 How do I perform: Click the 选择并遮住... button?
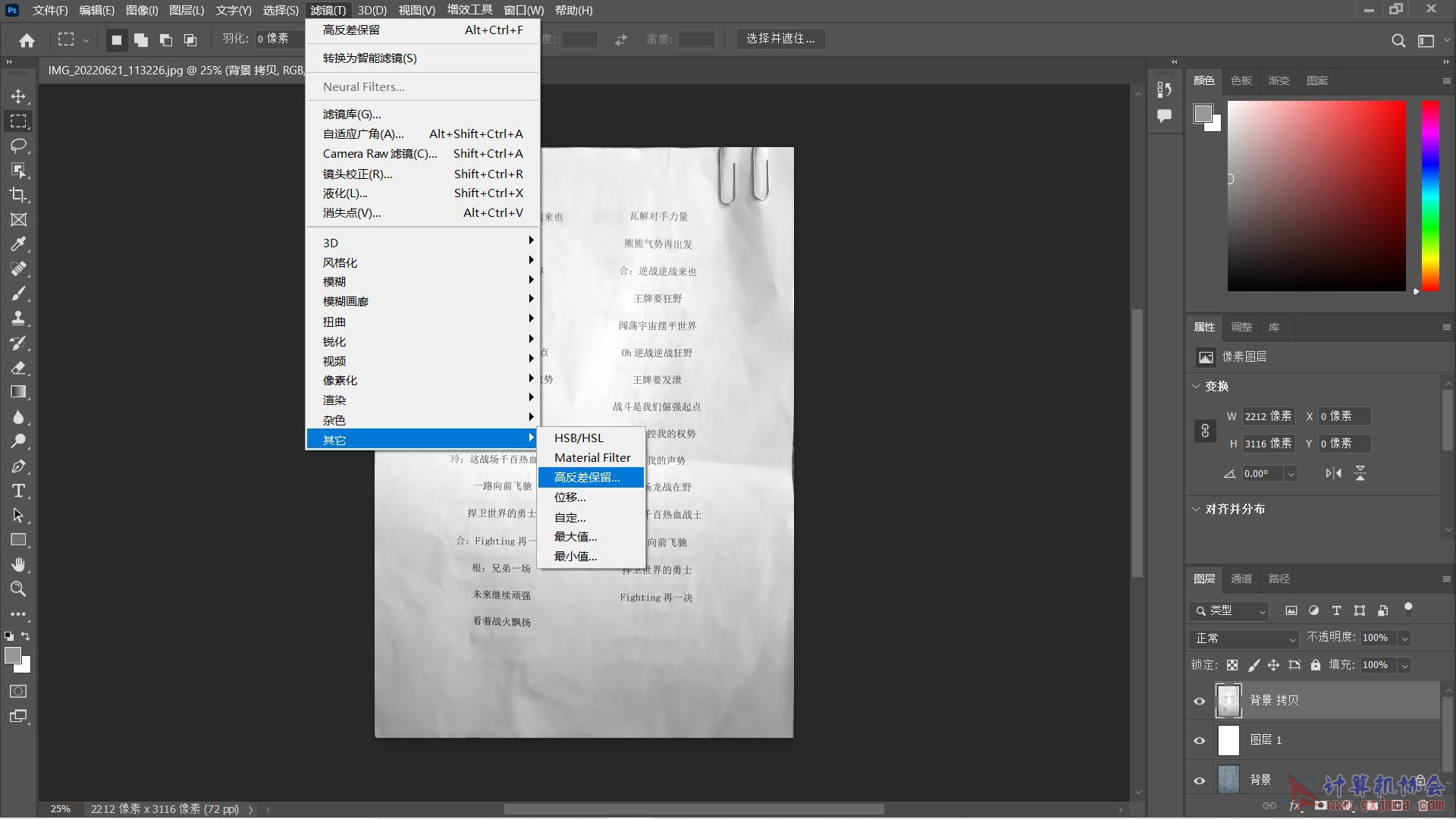[x=780, y=39]
